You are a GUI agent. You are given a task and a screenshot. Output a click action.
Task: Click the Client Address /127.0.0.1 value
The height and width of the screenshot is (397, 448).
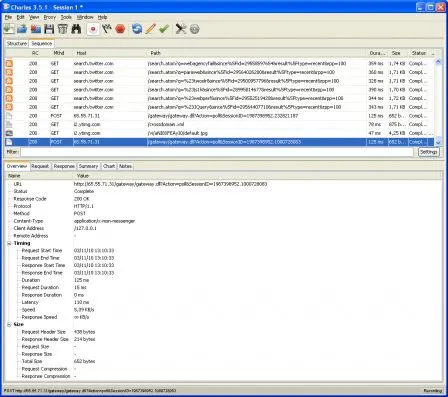pos(85,228)
